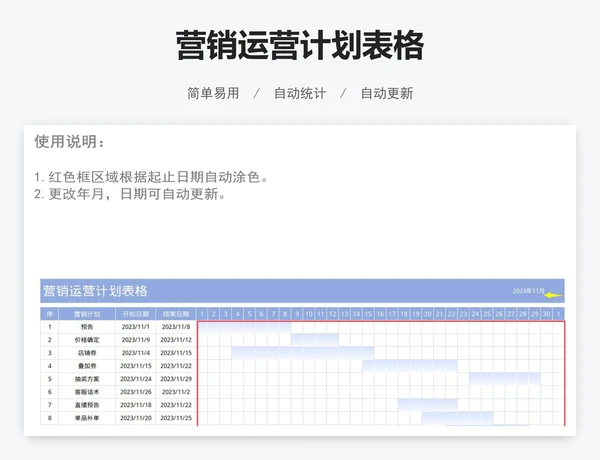Select the 开始日期 column header

tap(135, 314)
